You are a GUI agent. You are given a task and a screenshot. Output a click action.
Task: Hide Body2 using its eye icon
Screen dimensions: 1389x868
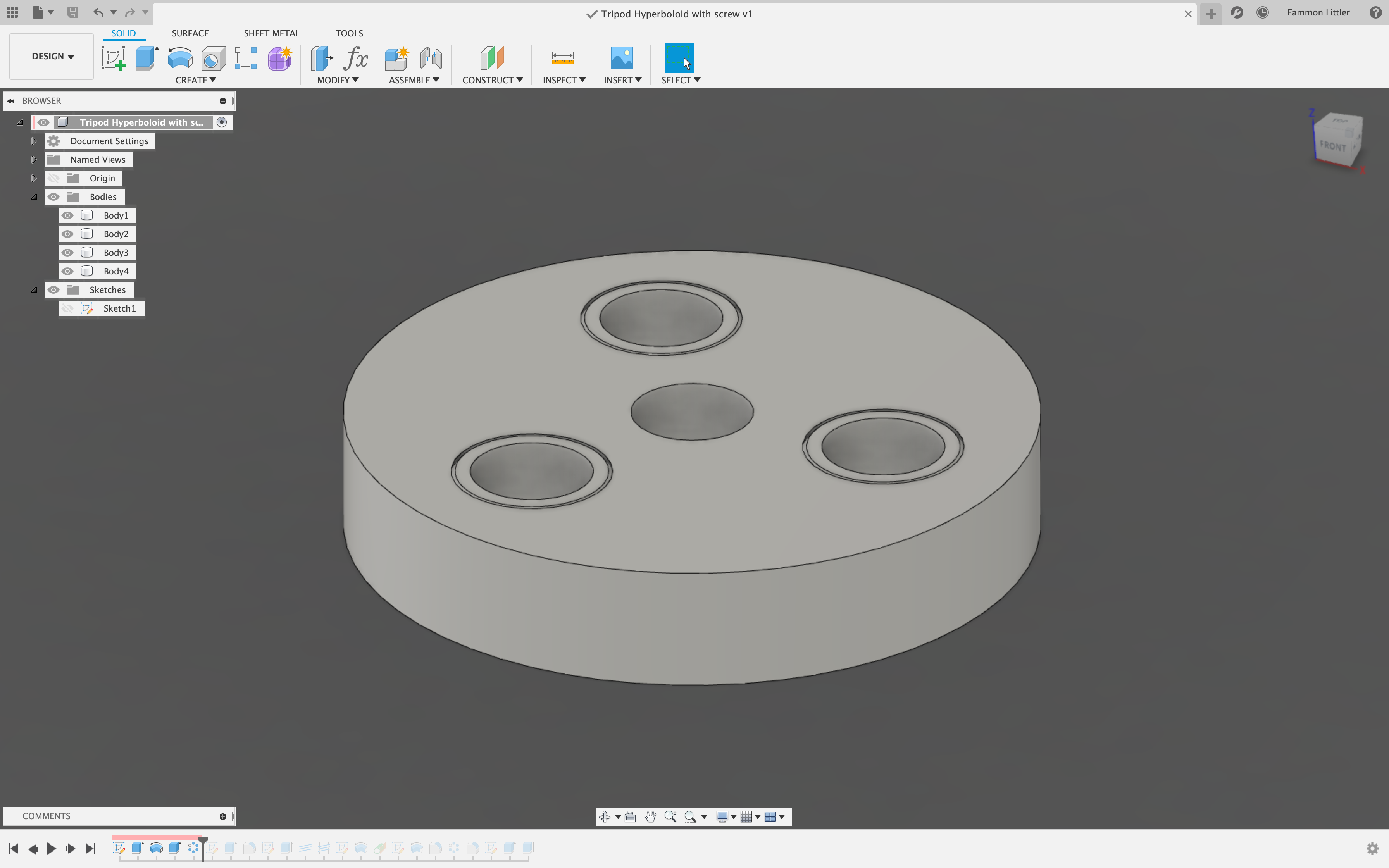pos(68,234)
